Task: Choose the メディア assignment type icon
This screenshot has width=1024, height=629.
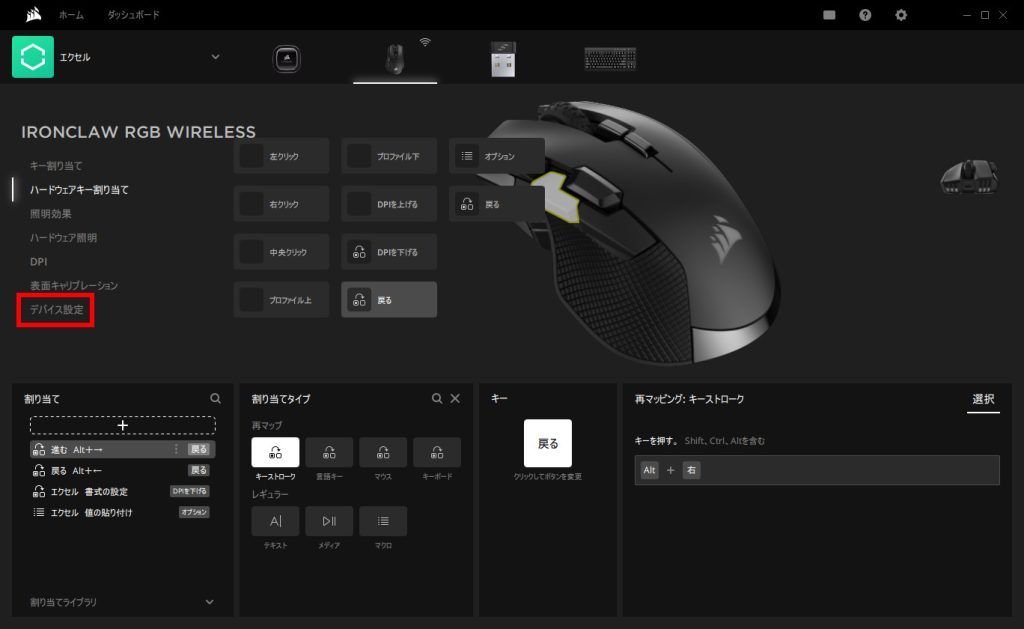Action: click(x=329, y=521)
